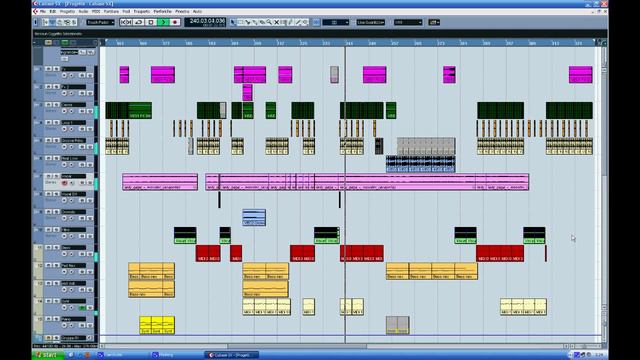This screenshot has width=640, height=360.
Task: Select the Mute X tool
Action: coord(276,22)
